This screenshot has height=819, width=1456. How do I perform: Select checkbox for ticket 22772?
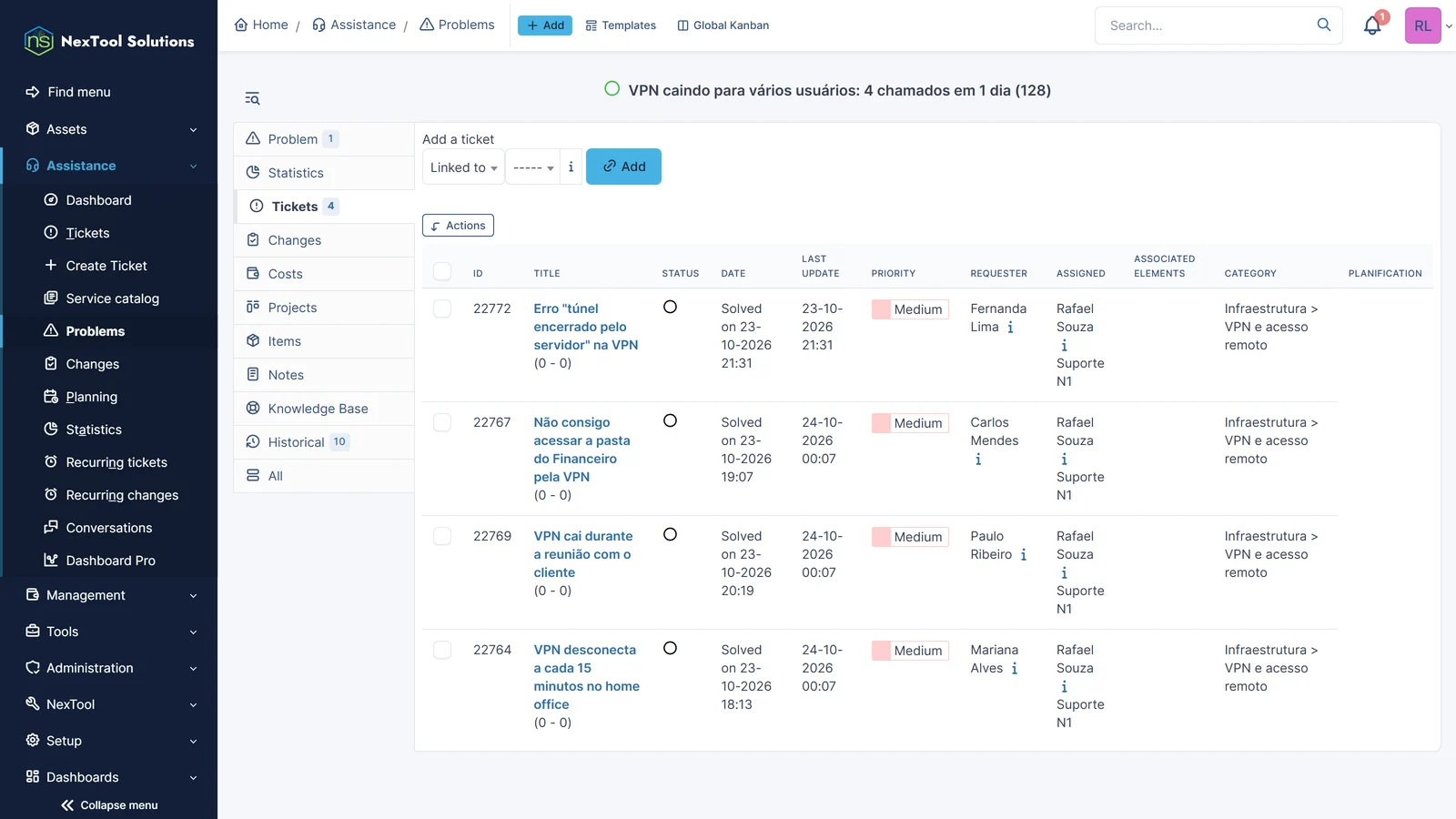pyautogui.click(x=442, y=308)
